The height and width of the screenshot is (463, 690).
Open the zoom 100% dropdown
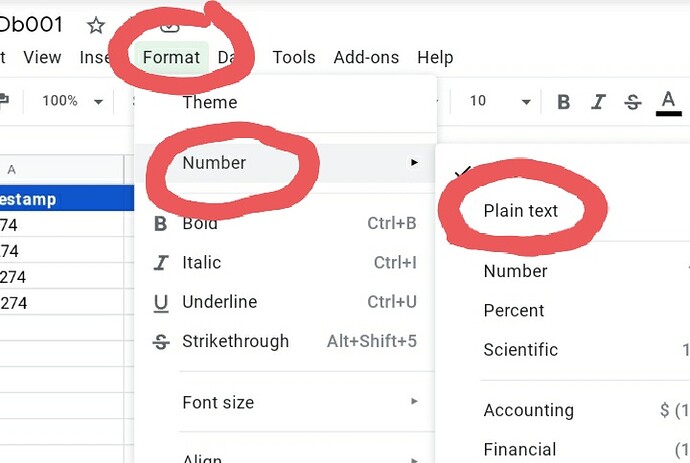tap(72, 101)
